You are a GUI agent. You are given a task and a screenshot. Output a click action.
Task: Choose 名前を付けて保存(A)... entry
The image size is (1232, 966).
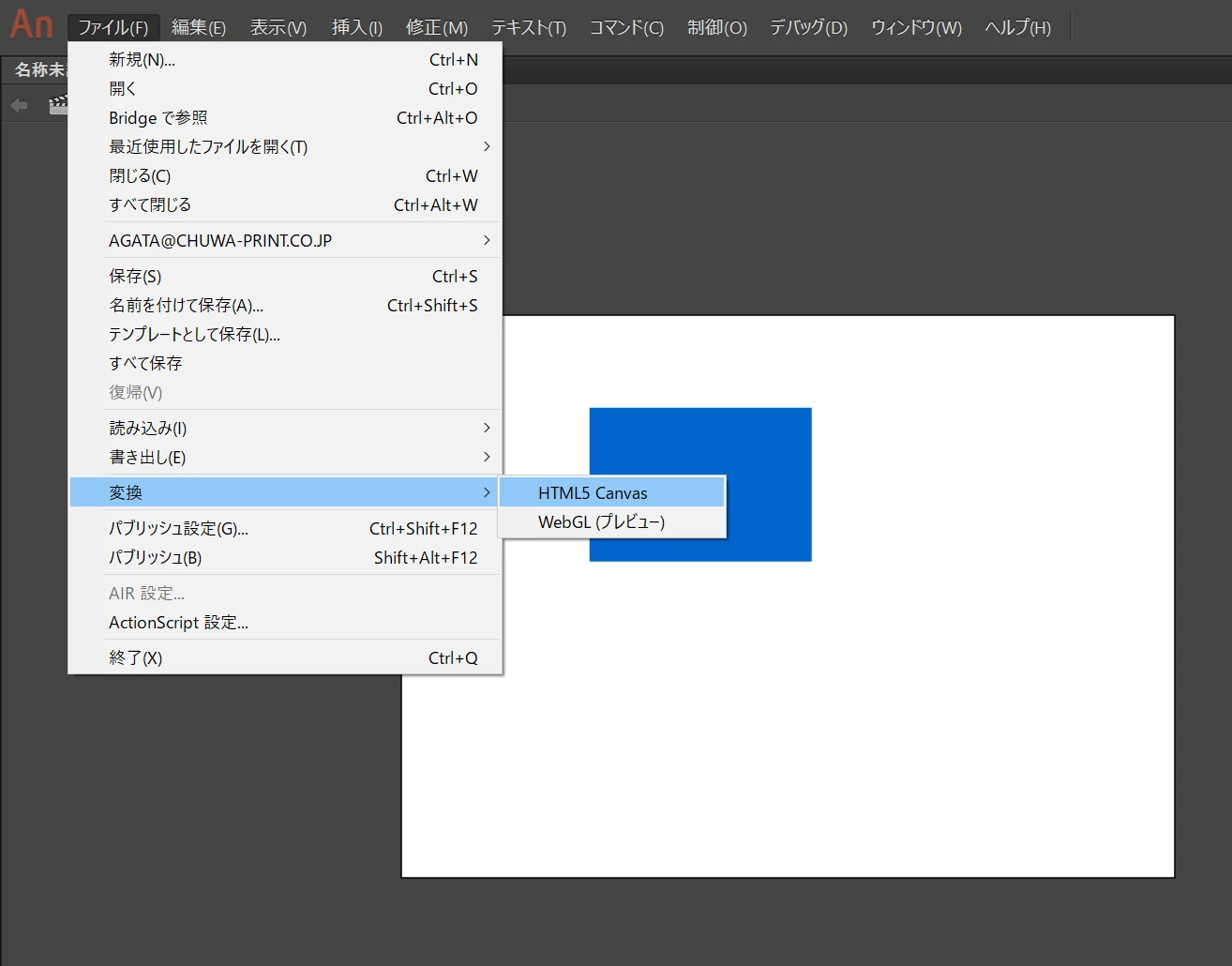tap(286, 306)
